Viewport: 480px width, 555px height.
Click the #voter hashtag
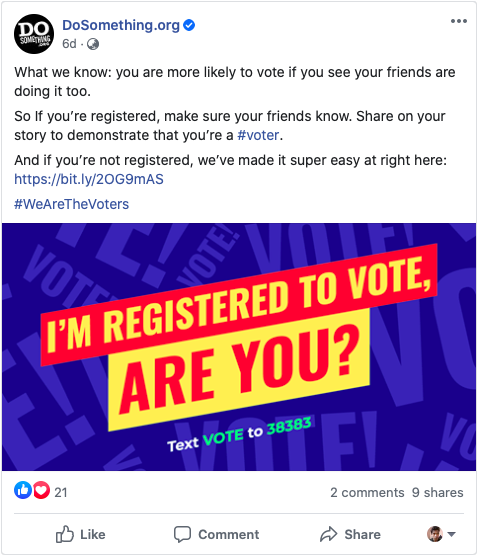[x=258, y=135]
